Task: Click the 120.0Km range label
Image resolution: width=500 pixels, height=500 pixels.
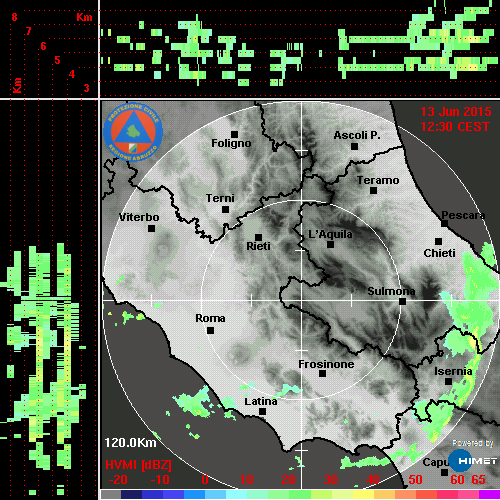Action: pos(130,443)
